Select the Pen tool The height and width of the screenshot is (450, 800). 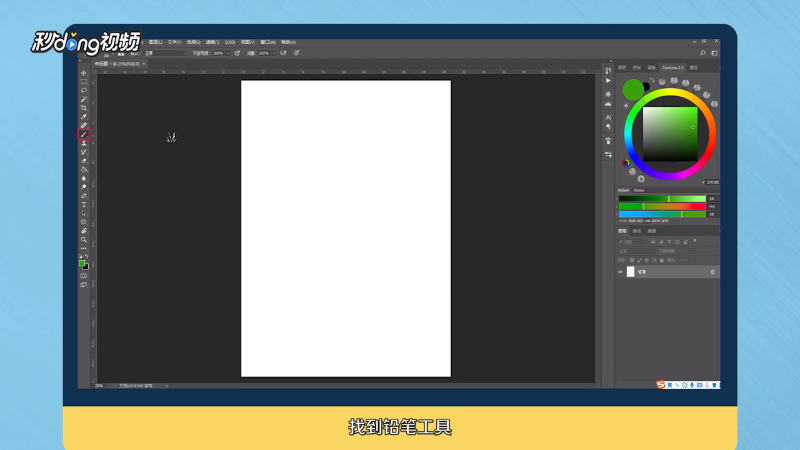coord(84,196)
